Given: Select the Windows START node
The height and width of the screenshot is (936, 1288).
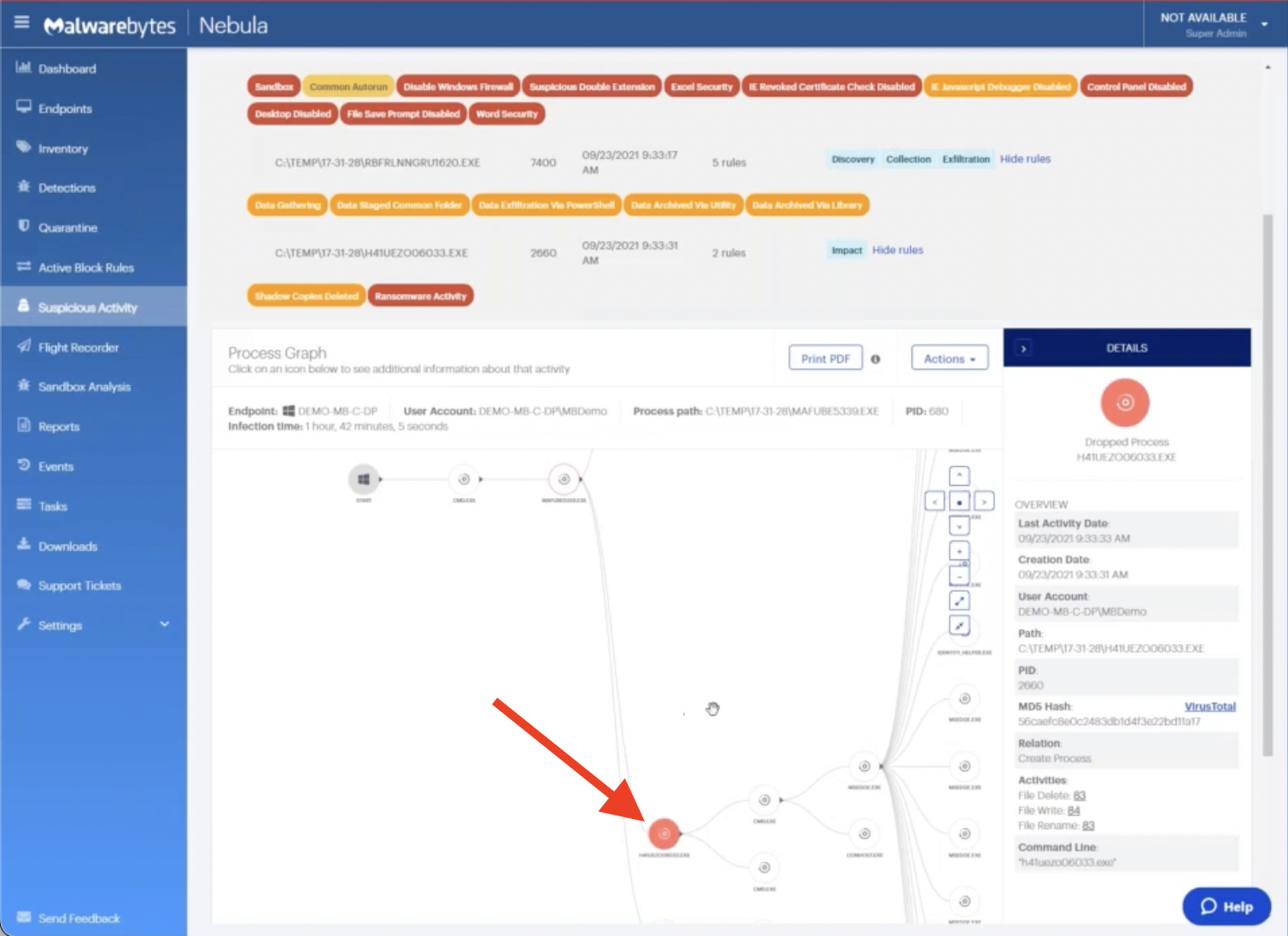Looking at the screenshot, I should (x=364, y=479).
